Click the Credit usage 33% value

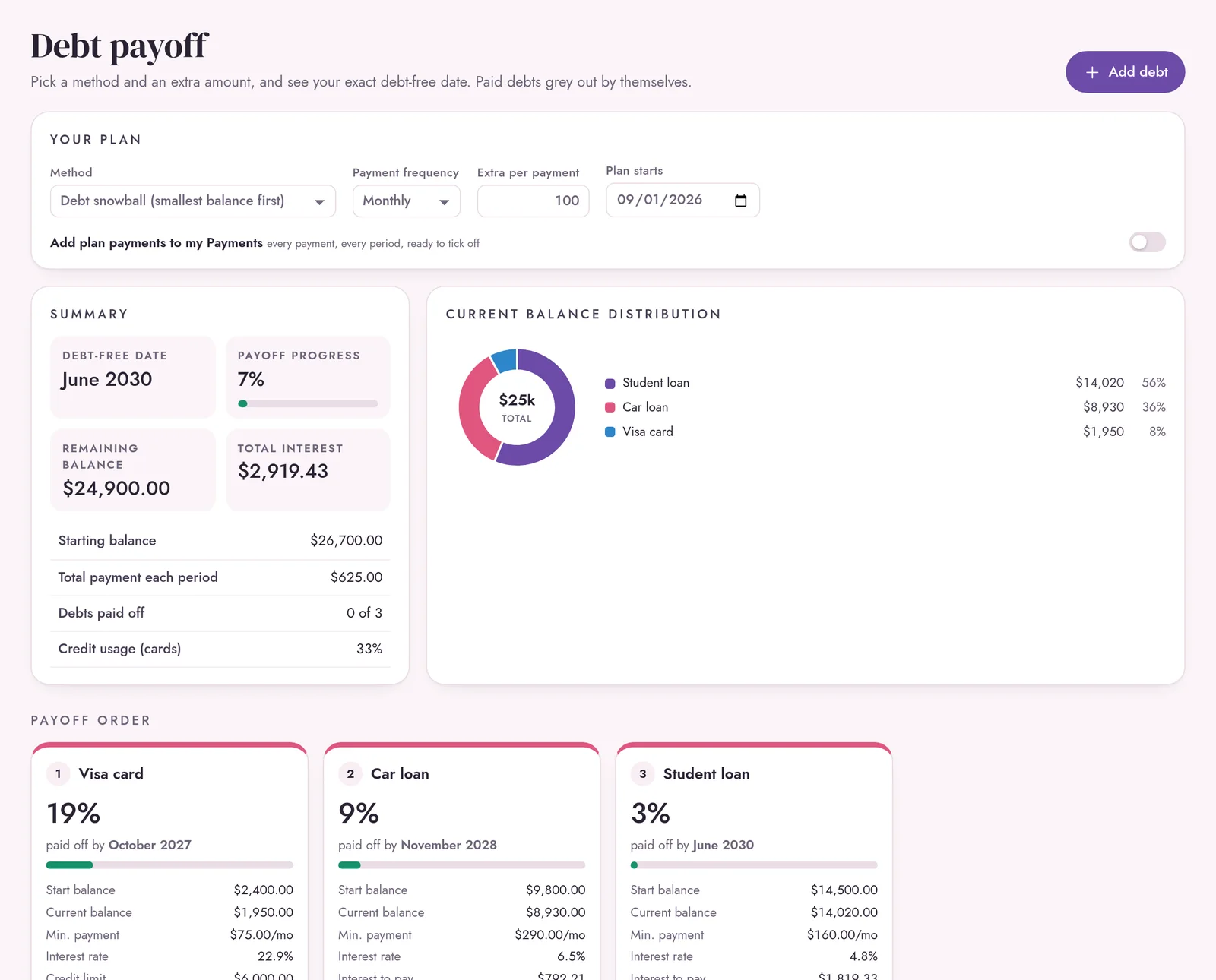tap(369, 649)
